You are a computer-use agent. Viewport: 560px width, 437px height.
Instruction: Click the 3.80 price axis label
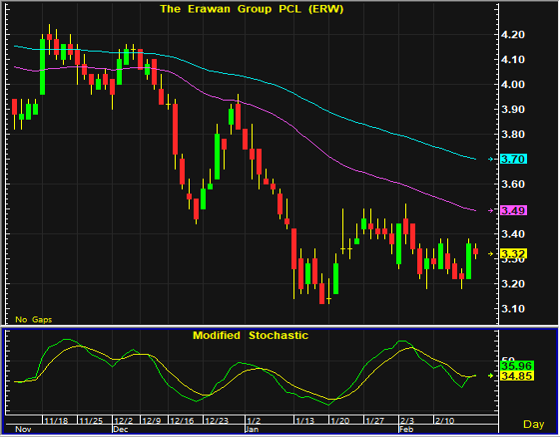pyautogui.click(x=513, y=134)
